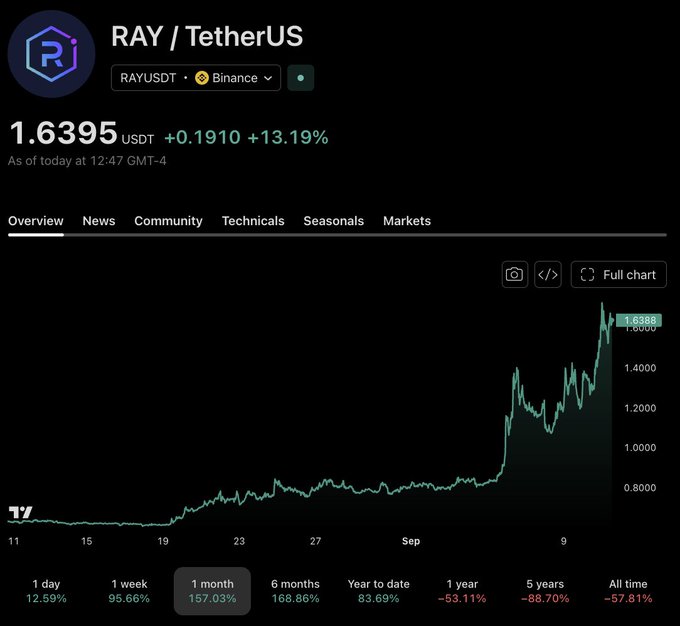Switch to the Overview tab

click(x=36, y=221)
